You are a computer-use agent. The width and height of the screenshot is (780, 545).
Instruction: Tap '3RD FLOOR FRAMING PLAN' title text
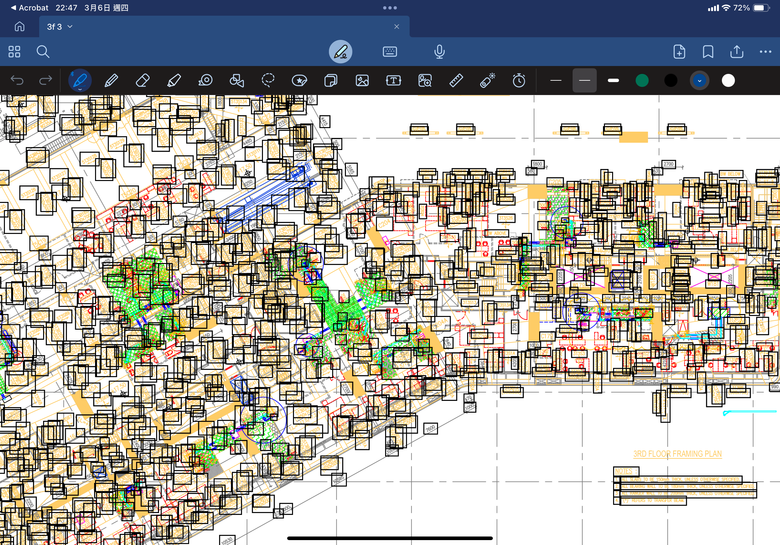(678, 454)
